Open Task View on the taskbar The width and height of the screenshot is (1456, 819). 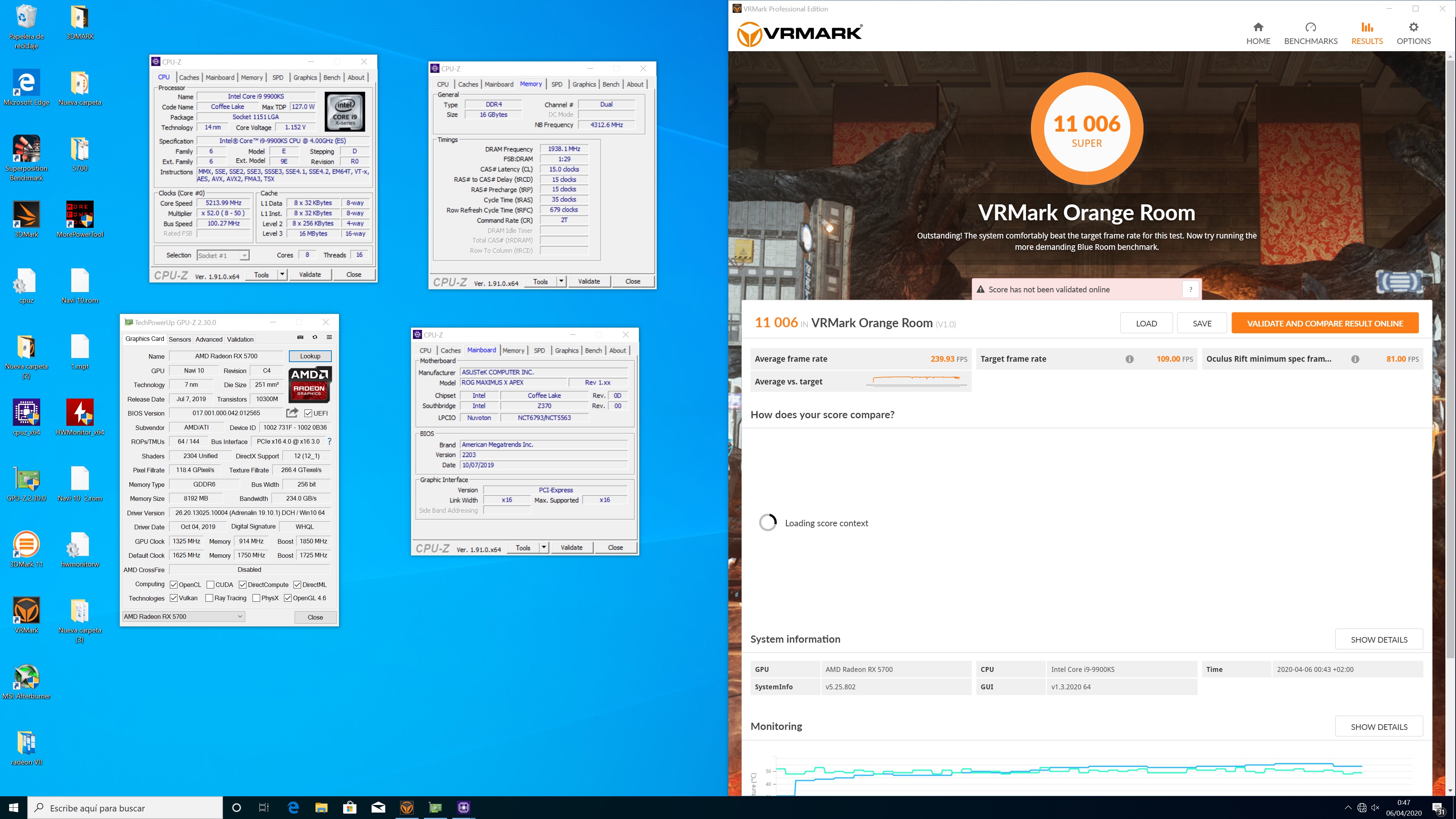[264, 808]
